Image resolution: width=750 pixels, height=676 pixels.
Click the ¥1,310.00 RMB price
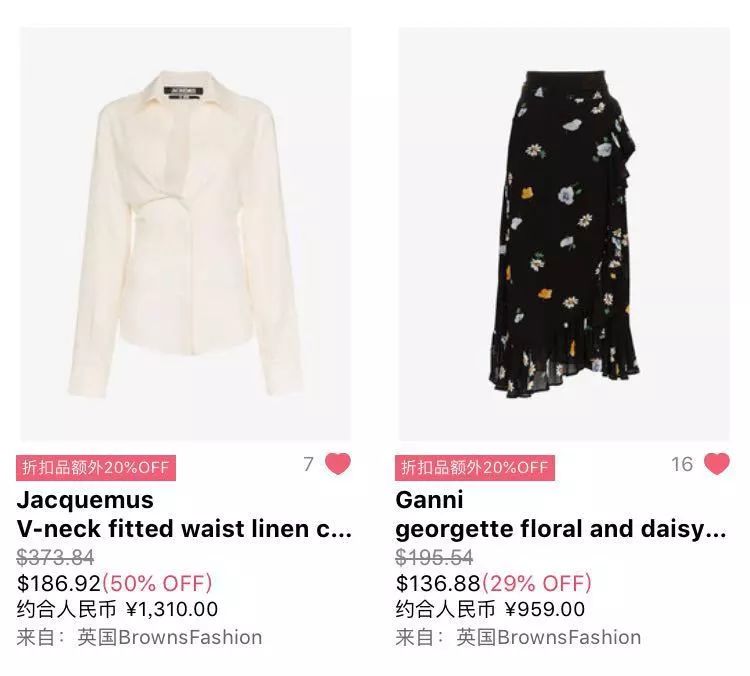172,610
